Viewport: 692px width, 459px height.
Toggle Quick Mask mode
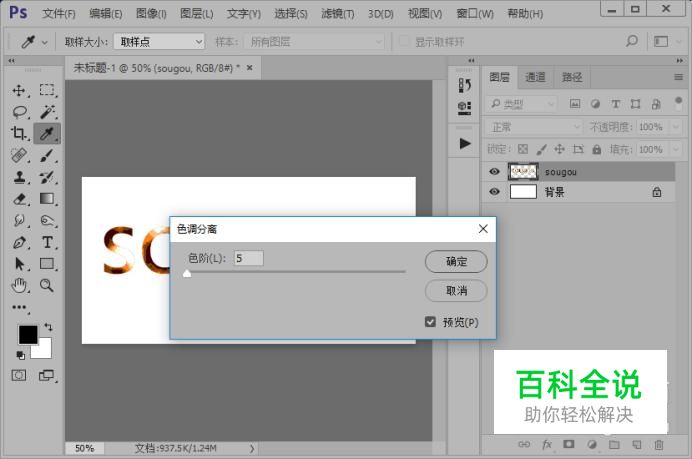click(x=19, y=376)
